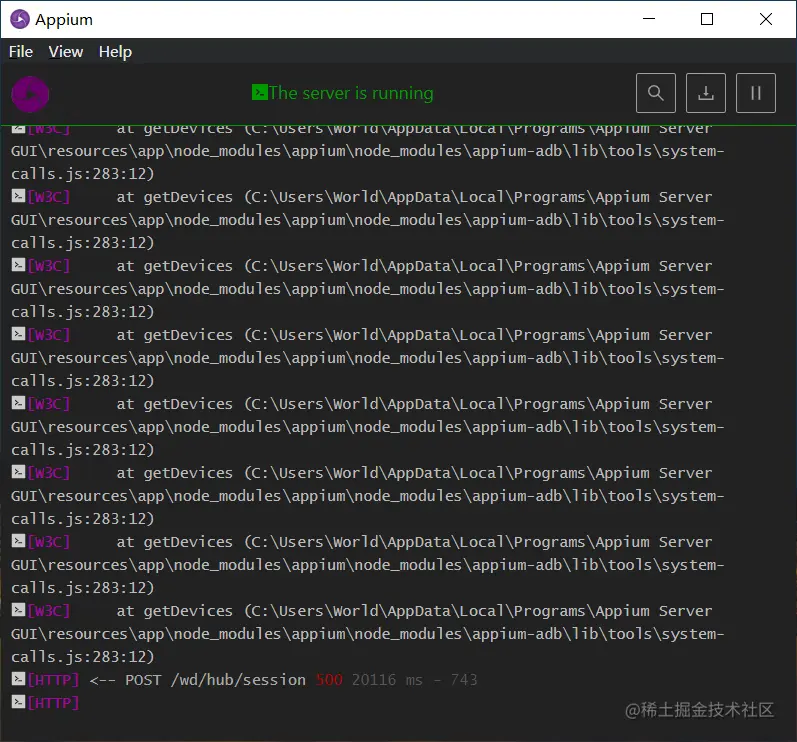Click the '20116 ms - 743' log text

tap(415, 680)
